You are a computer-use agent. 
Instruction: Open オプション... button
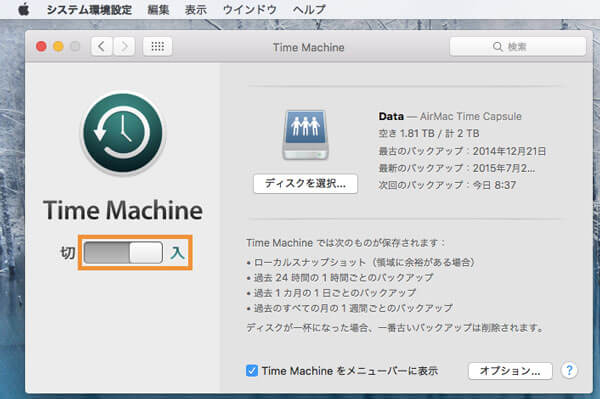coord(510,371)
